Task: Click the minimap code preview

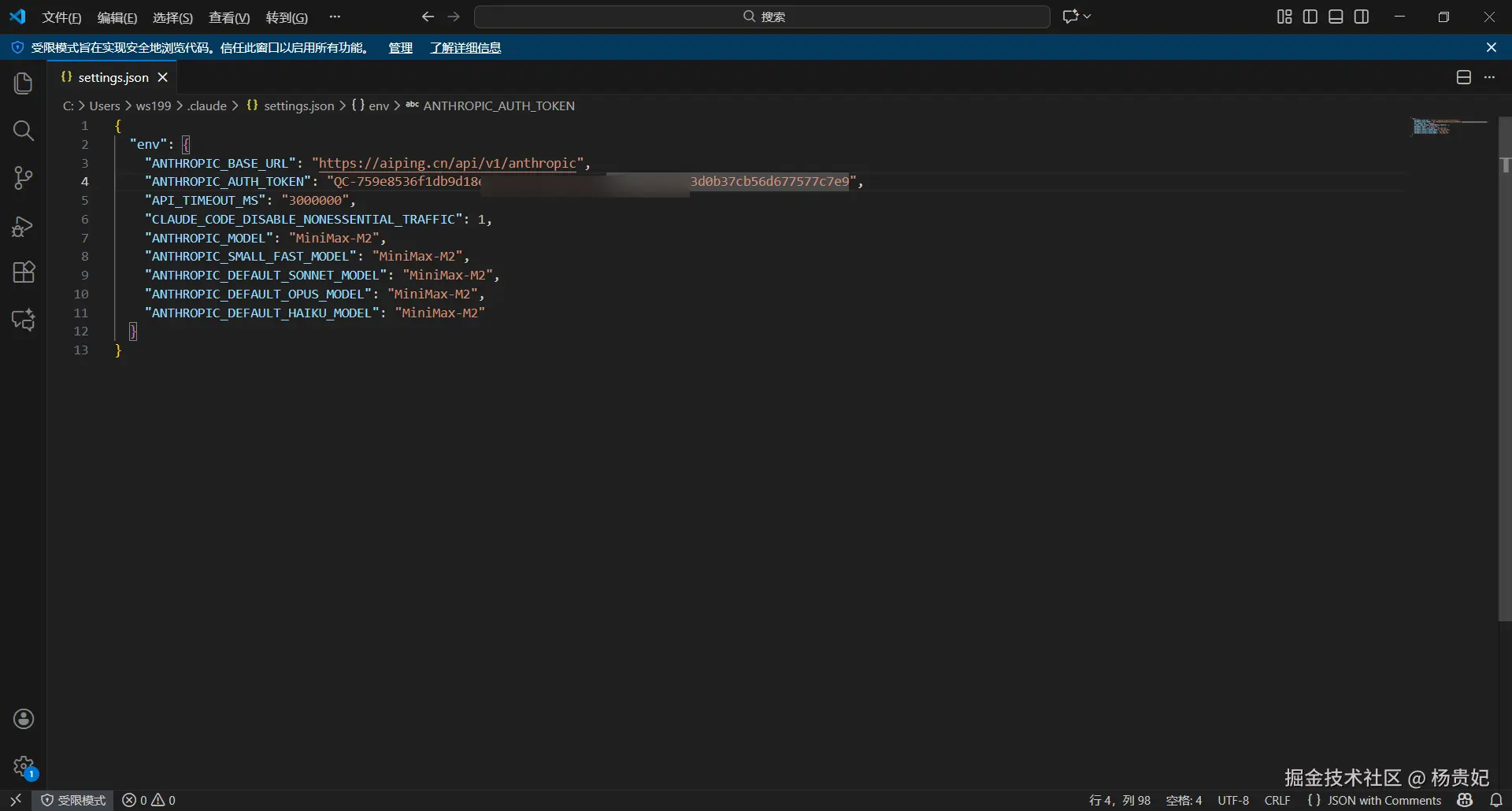Action: click(x=1449, y=126)
